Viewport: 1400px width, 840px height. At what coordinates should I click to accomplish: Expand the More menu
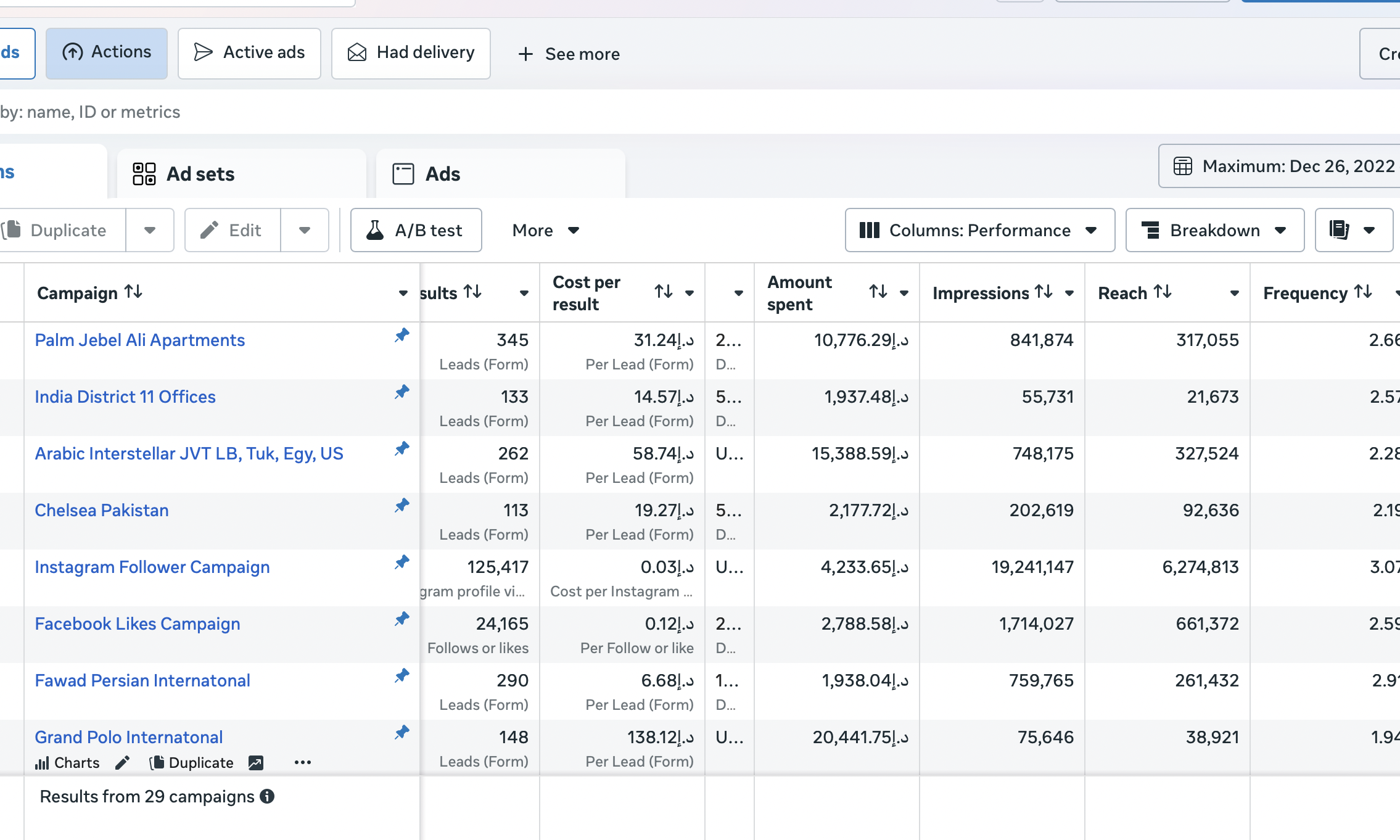pos(546,230)
